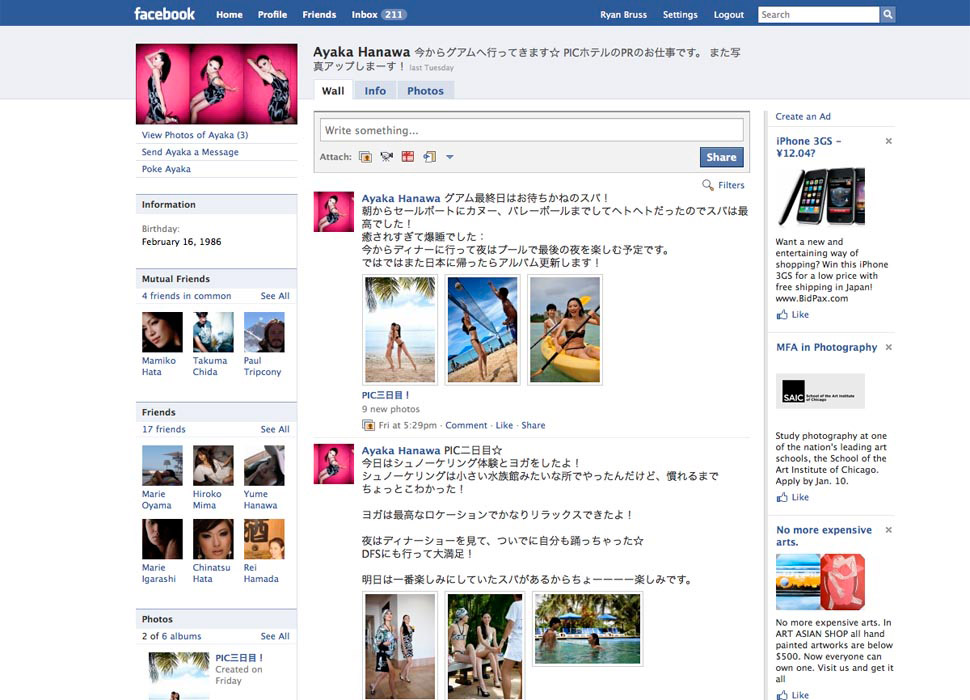Open iPhone 3GS – ¥12.04? ad title
970x700 pixels.
pyautogui.click(x=809, y=147)
